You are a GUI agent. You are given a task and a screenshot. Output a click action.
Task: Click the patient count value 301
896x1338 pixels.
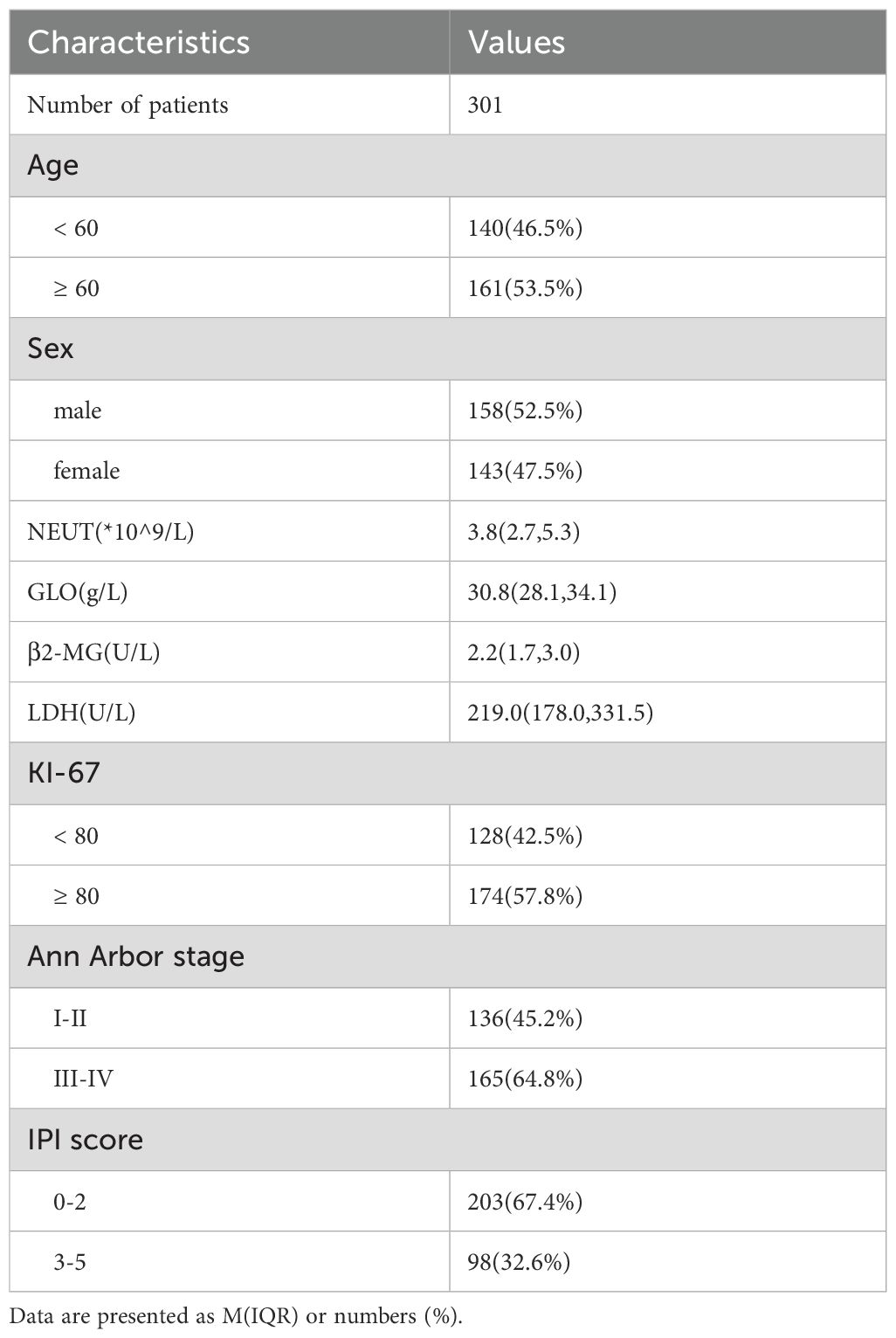click(x=486, y=105)
